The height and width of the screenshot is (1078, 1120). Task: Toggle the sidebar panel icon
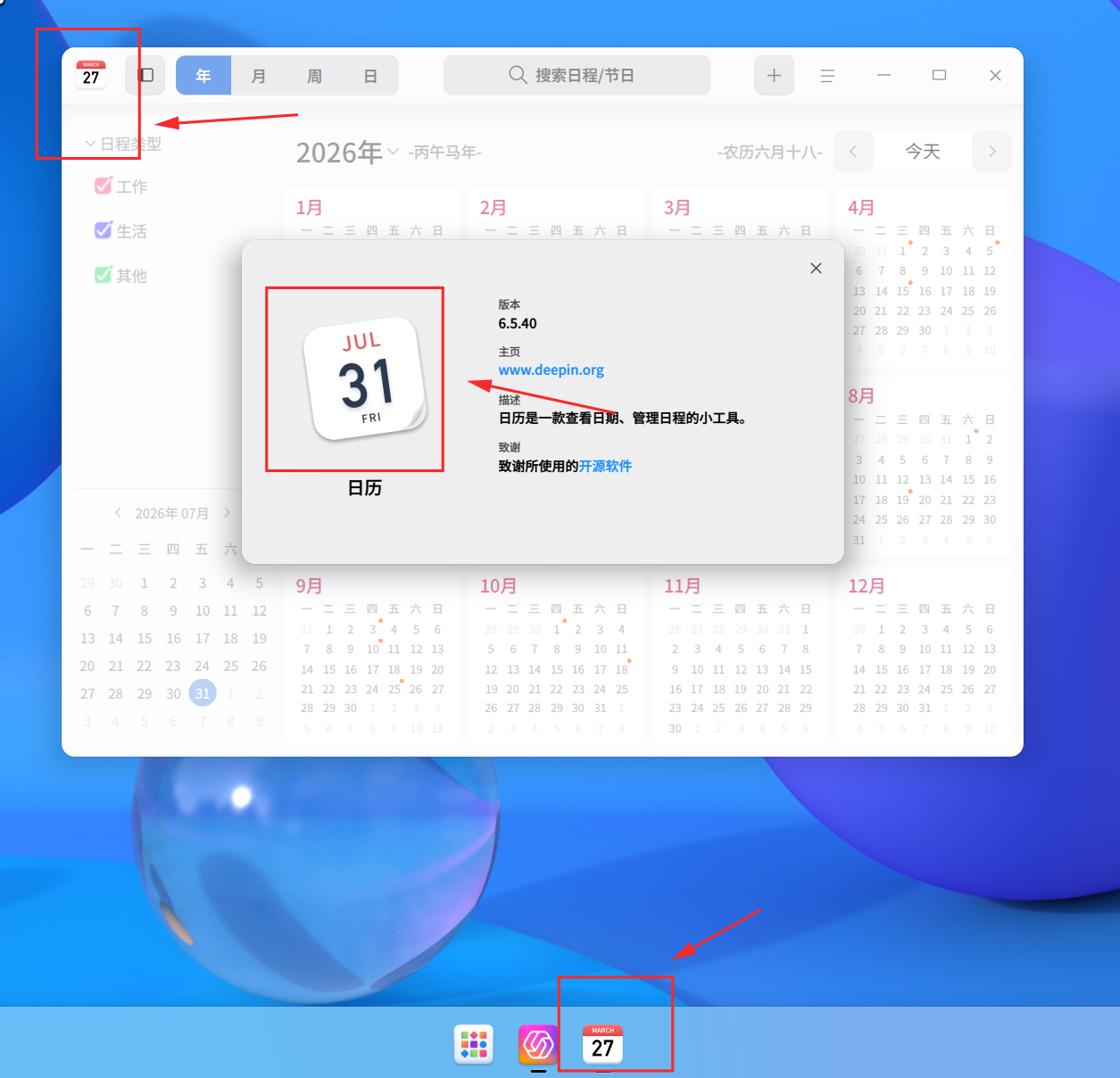(145, 76)
